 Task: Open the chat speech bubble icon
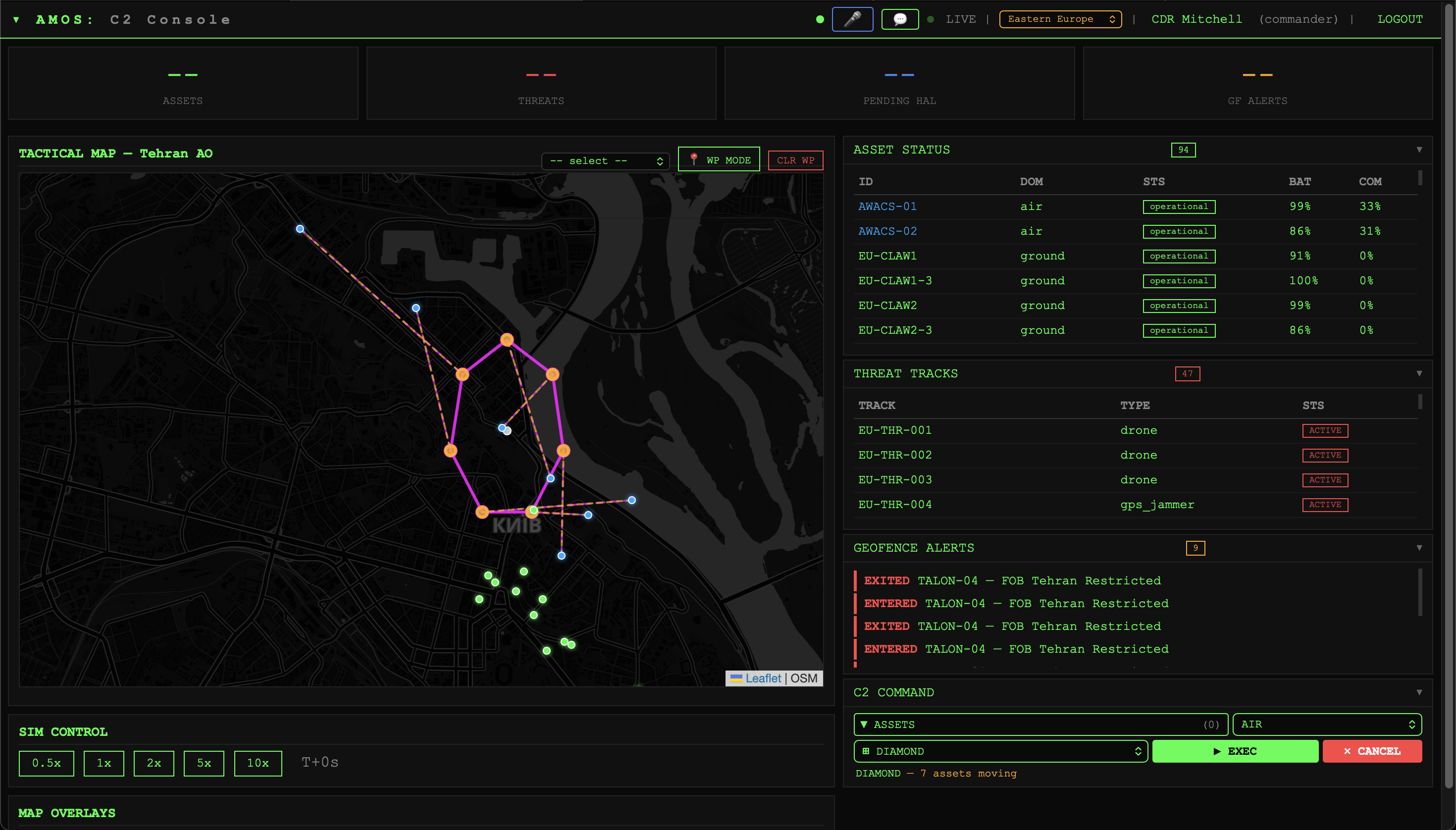899,19
